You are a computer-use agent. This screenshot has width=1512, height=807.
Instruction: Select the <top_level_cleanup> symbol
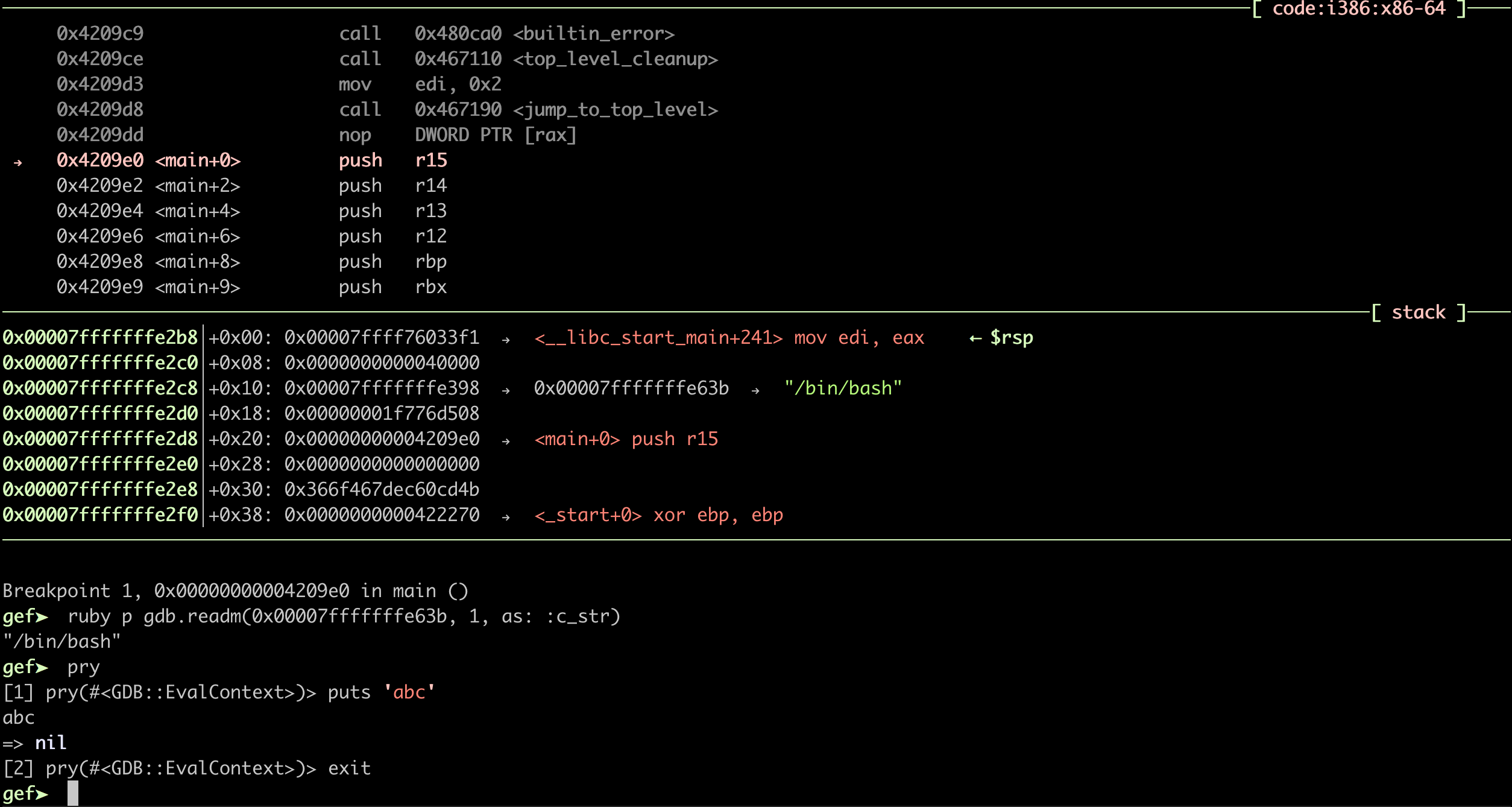615,59
